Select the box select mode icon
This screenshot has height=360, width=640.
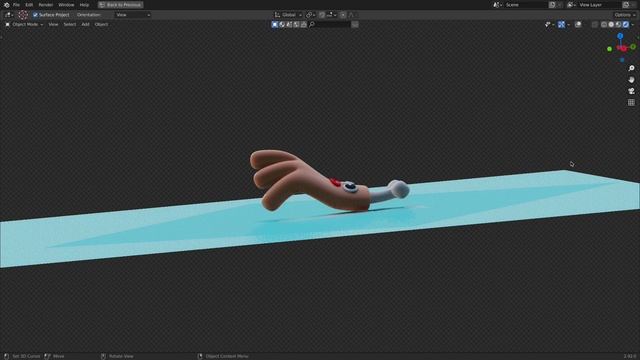(x=275, y=24)
